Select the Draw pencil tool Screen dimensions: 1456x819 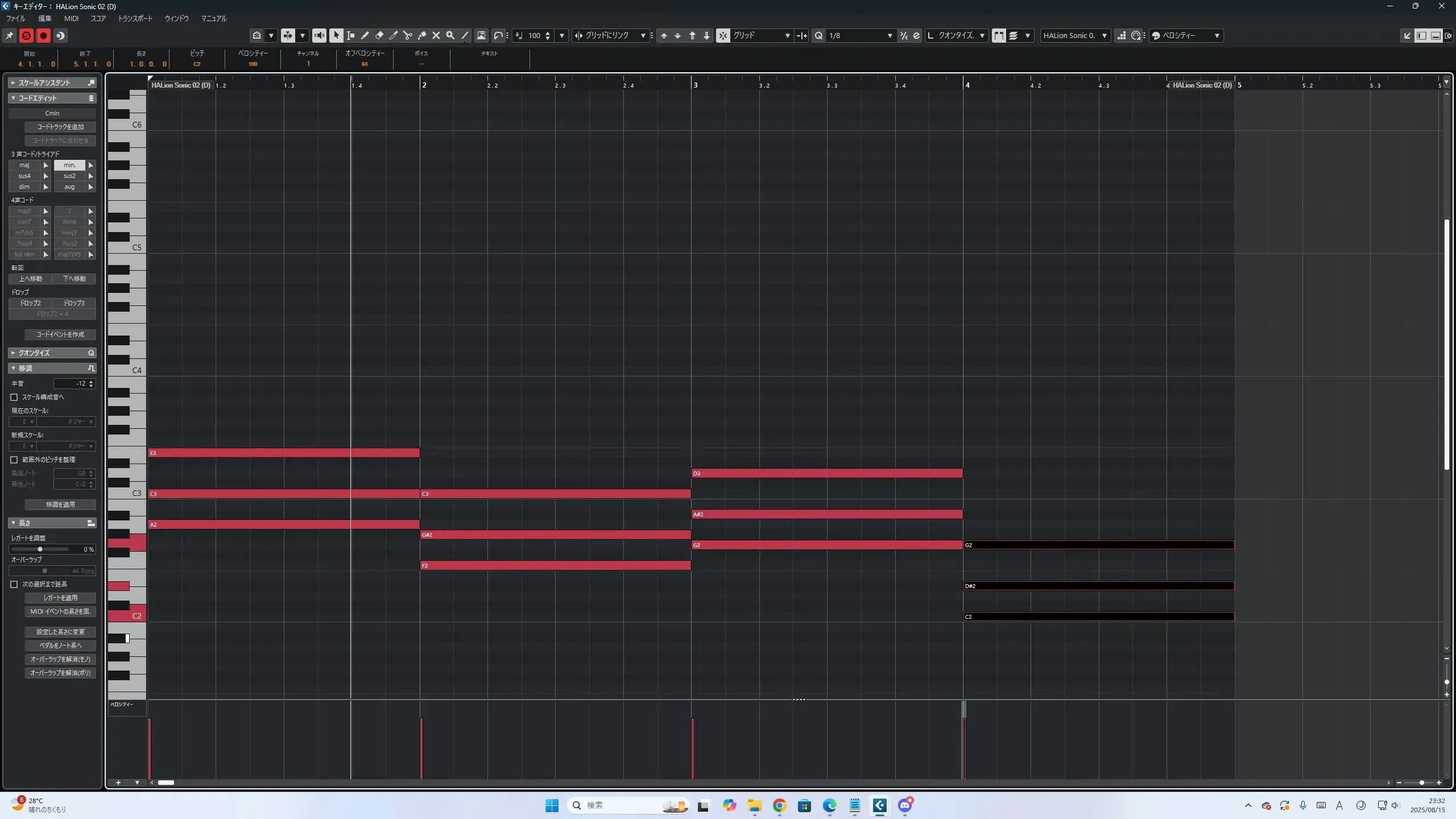(365, 35)
